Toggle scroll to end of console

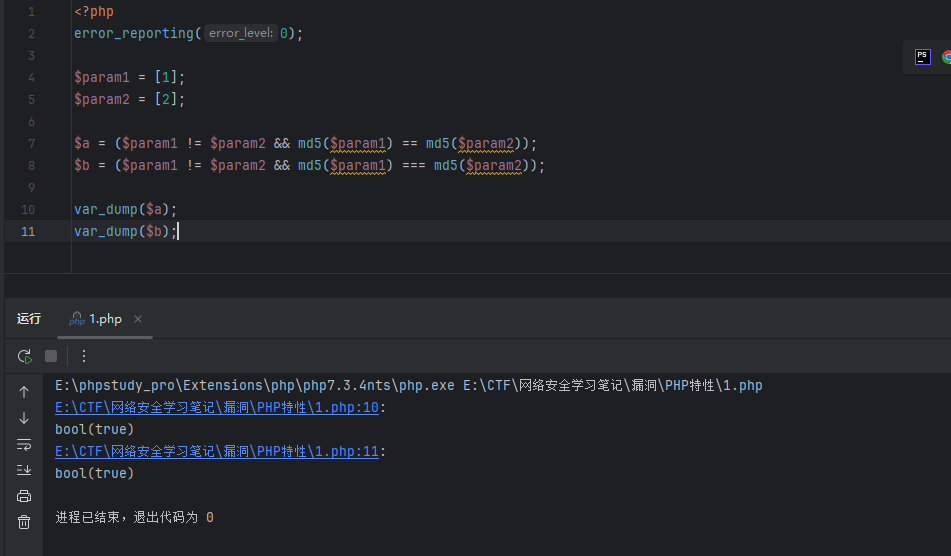(24, 470)
